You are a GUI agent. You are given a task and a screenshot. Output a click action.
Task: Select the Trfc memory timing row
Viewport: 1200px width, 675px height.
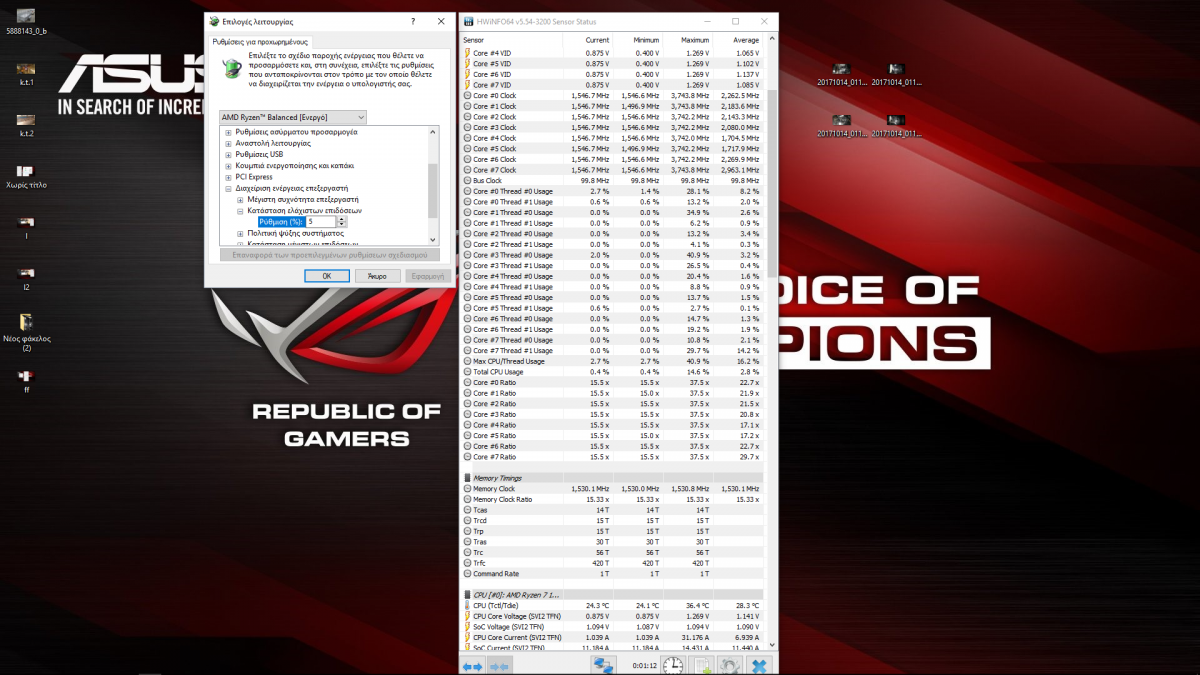pyautogui.click(x=612, y=563)
